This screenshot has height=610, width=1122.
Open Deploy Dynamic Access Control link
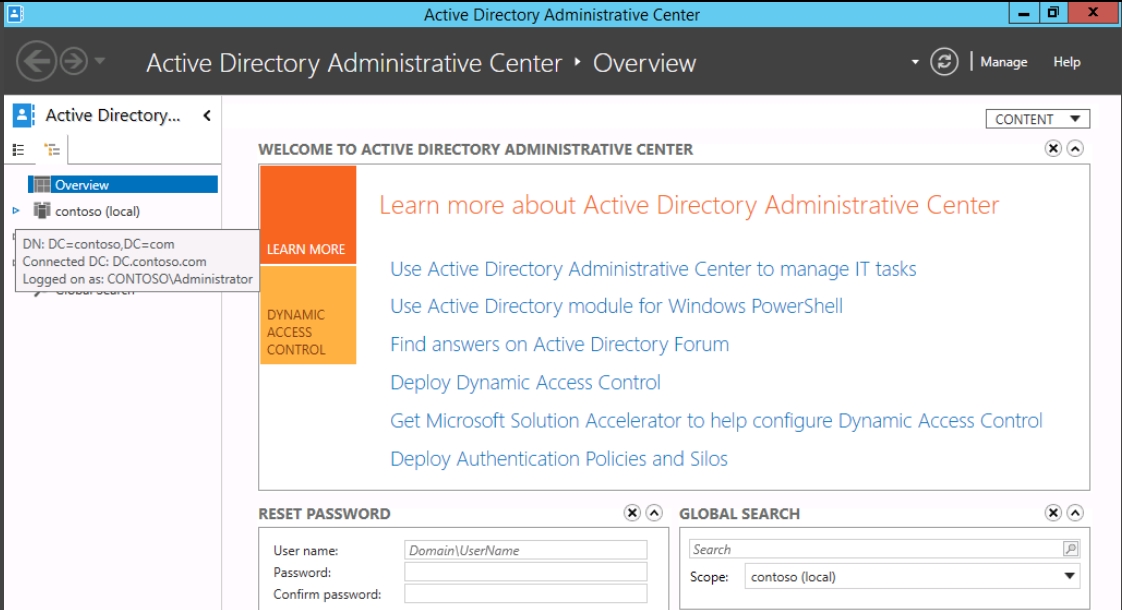tap(525, 382)
